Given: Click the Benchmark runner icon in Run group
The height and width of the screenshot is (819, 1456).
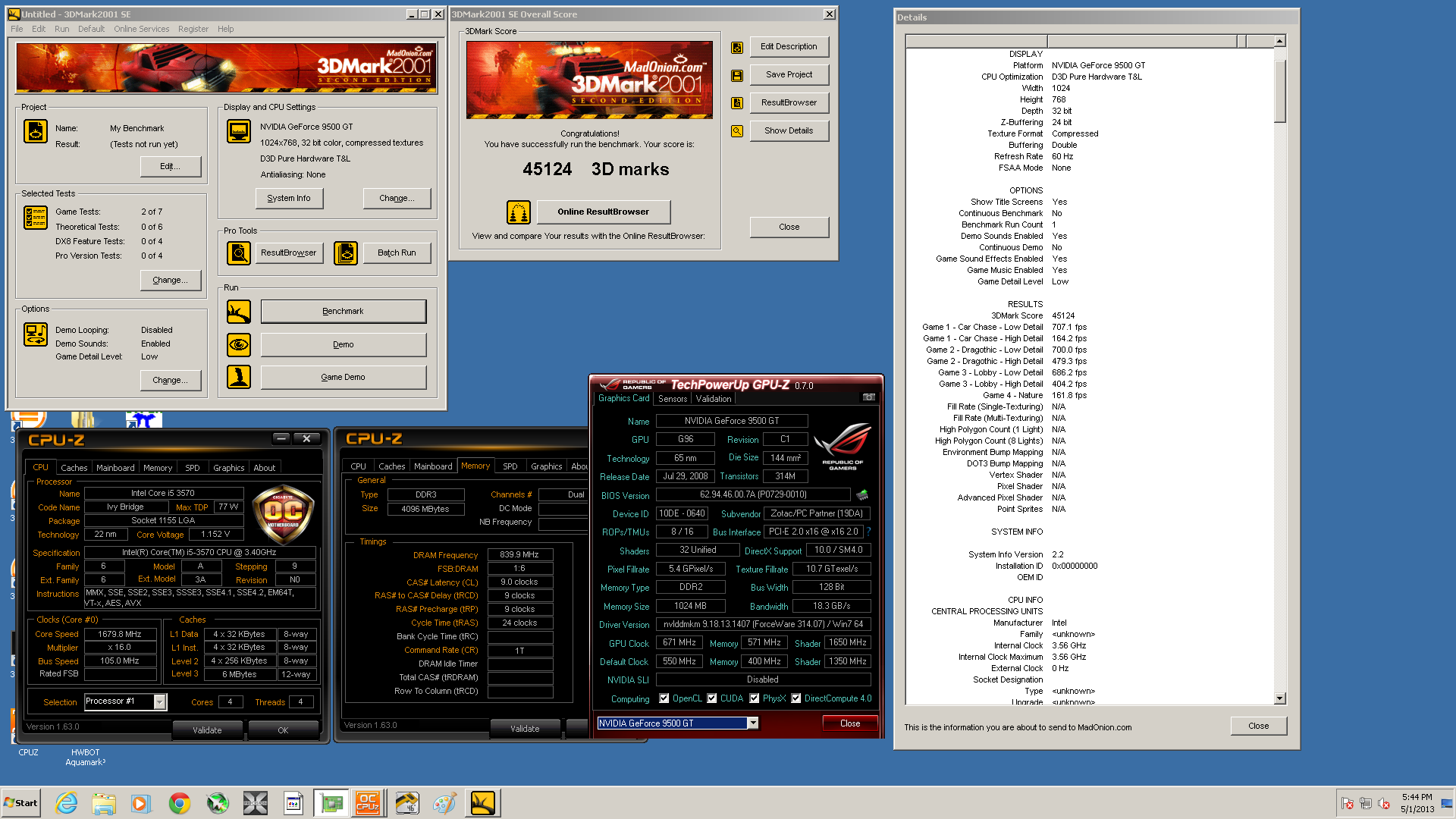Looking at the screenshot, I should click(239, 312).
